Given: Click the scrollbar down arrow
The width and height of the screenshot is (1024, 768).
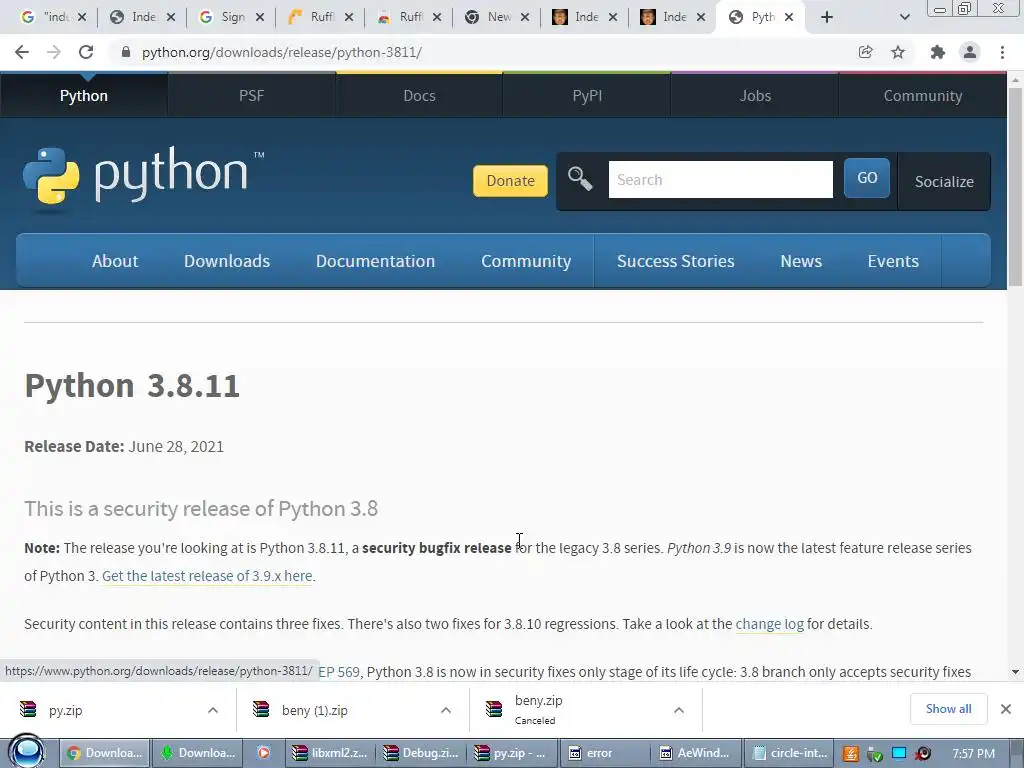Looking at the screenshot, I should (x=1015, y=671).
